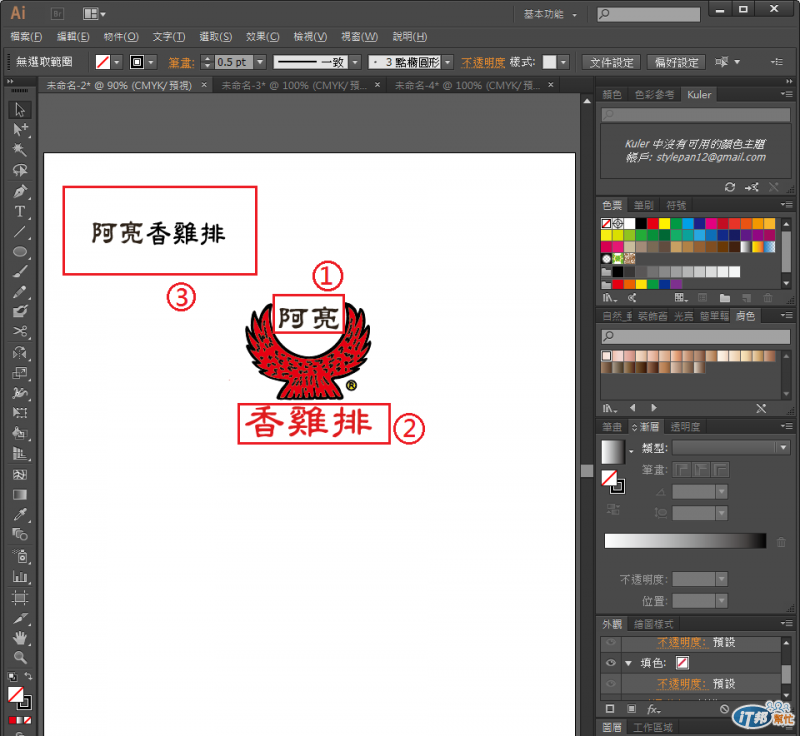Activate the Hand tool
This screenshot has width=800, height=736.
[x=20, y=638]
